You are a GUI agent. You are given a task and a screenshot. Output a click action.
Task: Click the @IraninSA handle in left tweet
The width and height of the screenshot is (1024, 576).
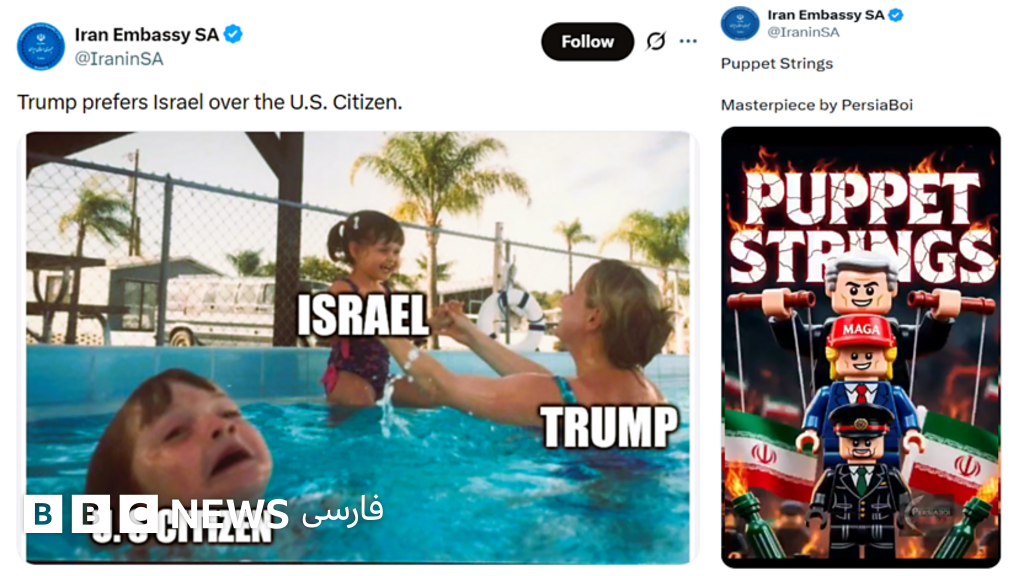pyautogui.click(x=119, y=59)
